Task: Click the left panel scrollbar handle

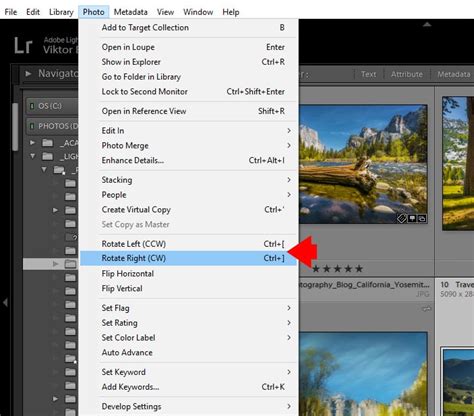Action: (15, 127)
